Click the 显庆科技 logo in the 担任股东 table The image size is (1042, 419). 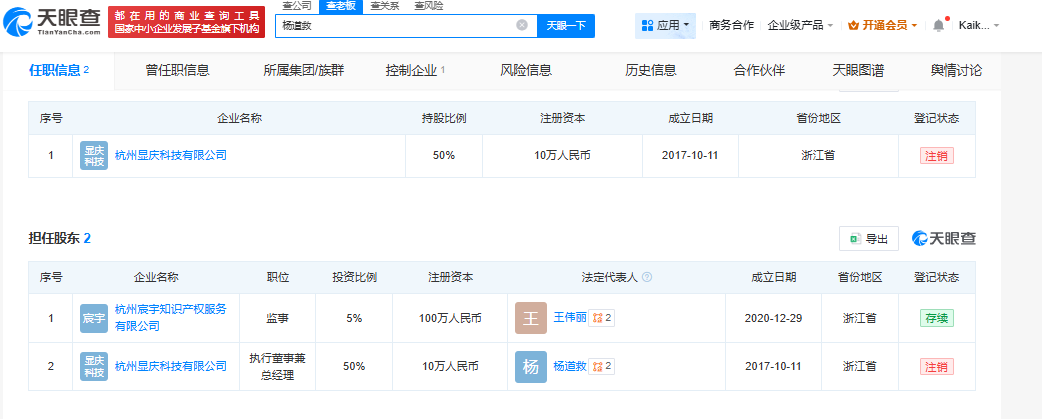click(94, 367)
